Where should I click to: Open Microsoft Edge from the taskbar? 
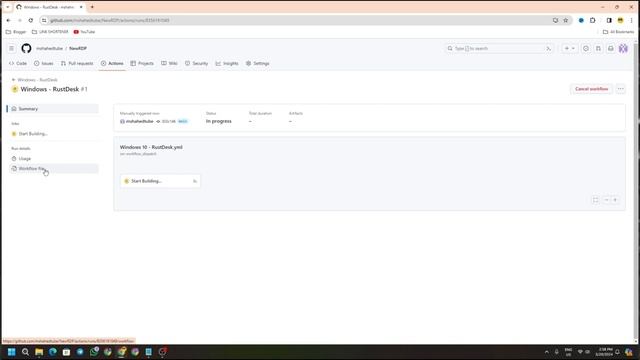53,352
